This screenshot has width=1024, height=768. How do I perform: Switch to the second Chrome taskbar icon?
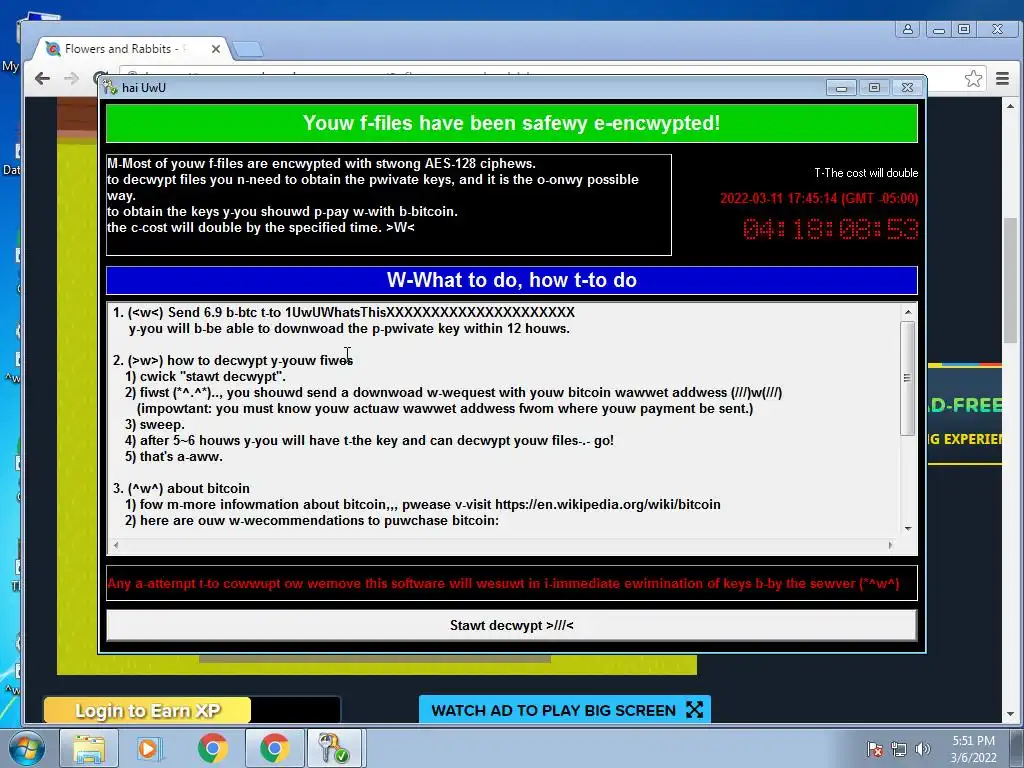274,748
